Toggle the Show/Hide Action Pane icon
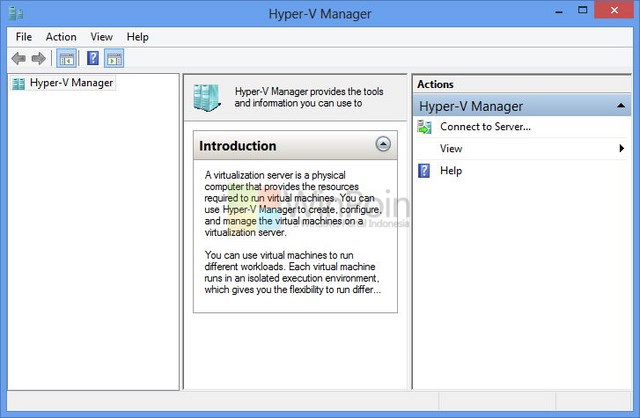The width and height of the screenshot is (640, 418). 114,59
